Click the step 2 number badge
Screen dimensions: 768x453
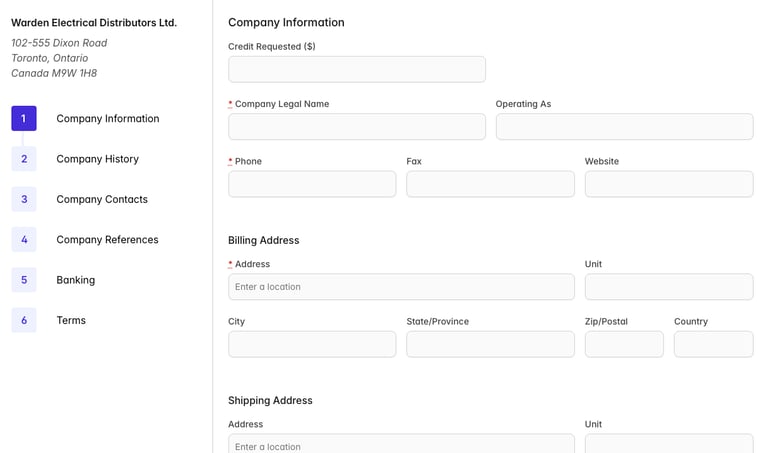click(24, 159)
